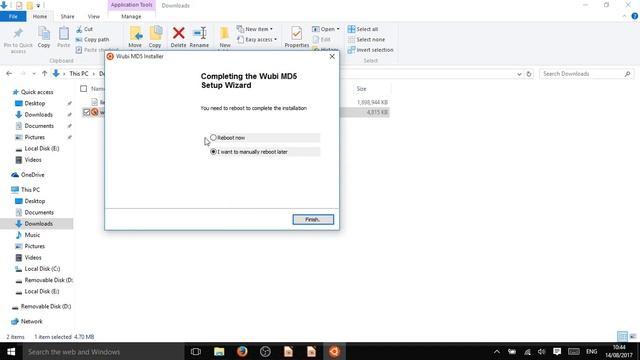Switch to the Share ribbon tab
The image size is (640, 360).
pyautogui.click(x=67, y=16)
